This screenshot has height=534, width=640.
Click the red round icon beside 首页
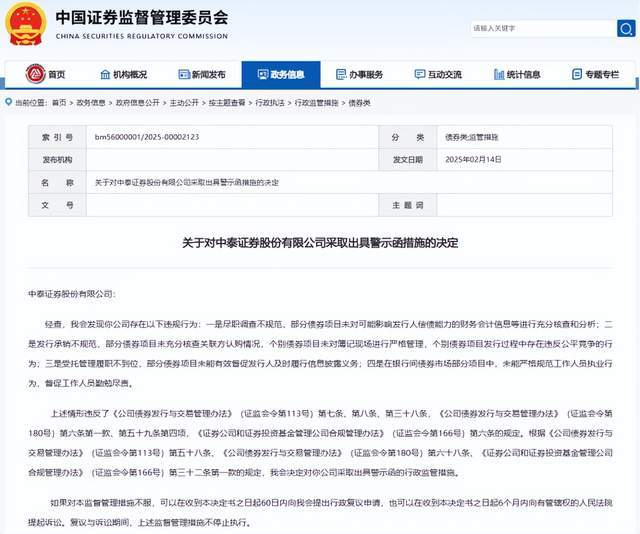[35, 74]
